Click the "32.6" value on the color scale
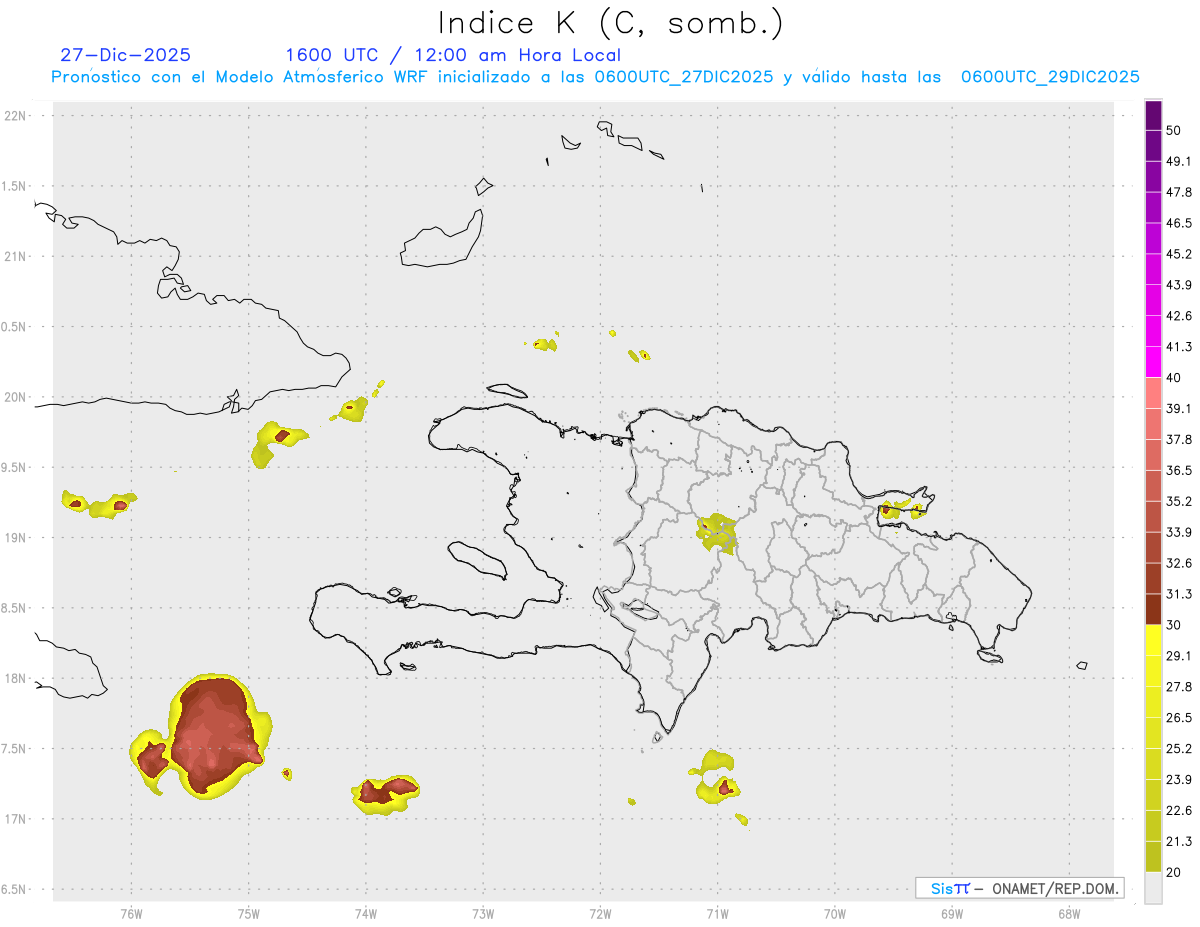Image resolution: width=1200 pixels, height=927 pixels. click(x=1179, y=563)
